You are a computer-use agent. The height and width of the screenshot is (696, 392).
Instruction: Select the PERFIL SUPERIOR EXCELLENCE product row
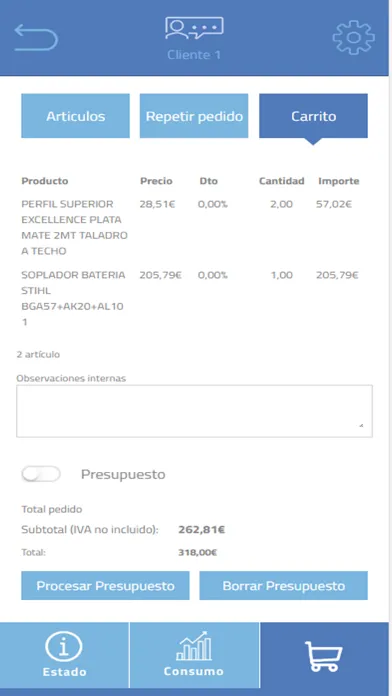point(191,227)
